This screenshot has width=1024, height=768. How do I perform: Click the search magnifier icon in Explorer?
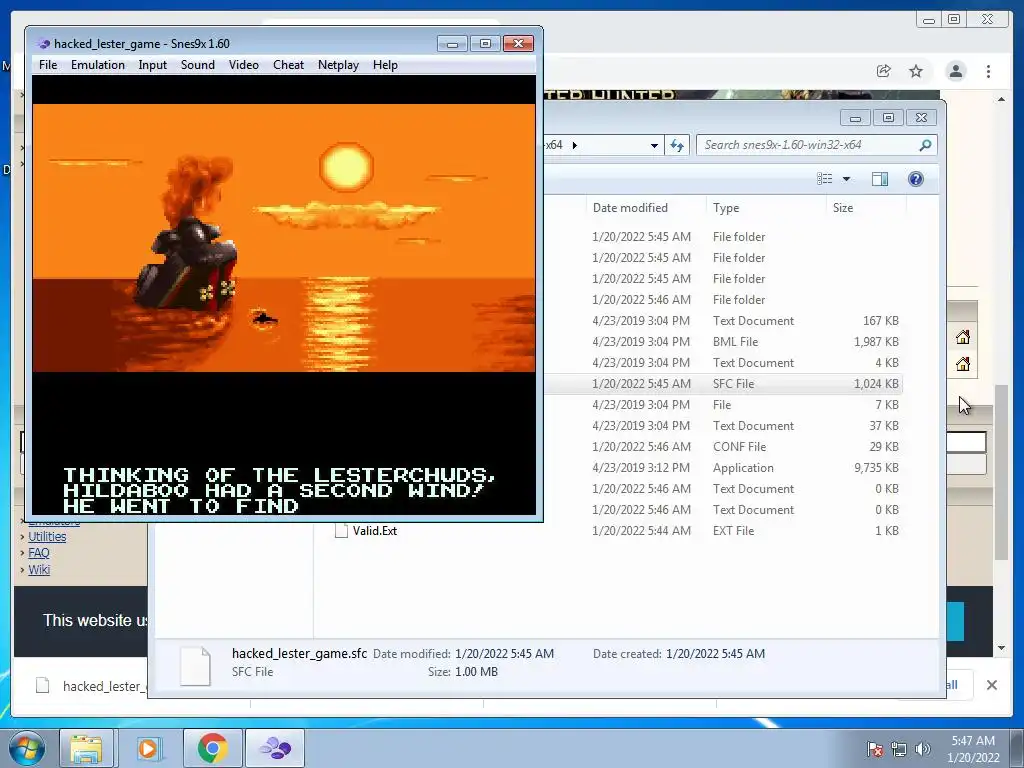925,145
